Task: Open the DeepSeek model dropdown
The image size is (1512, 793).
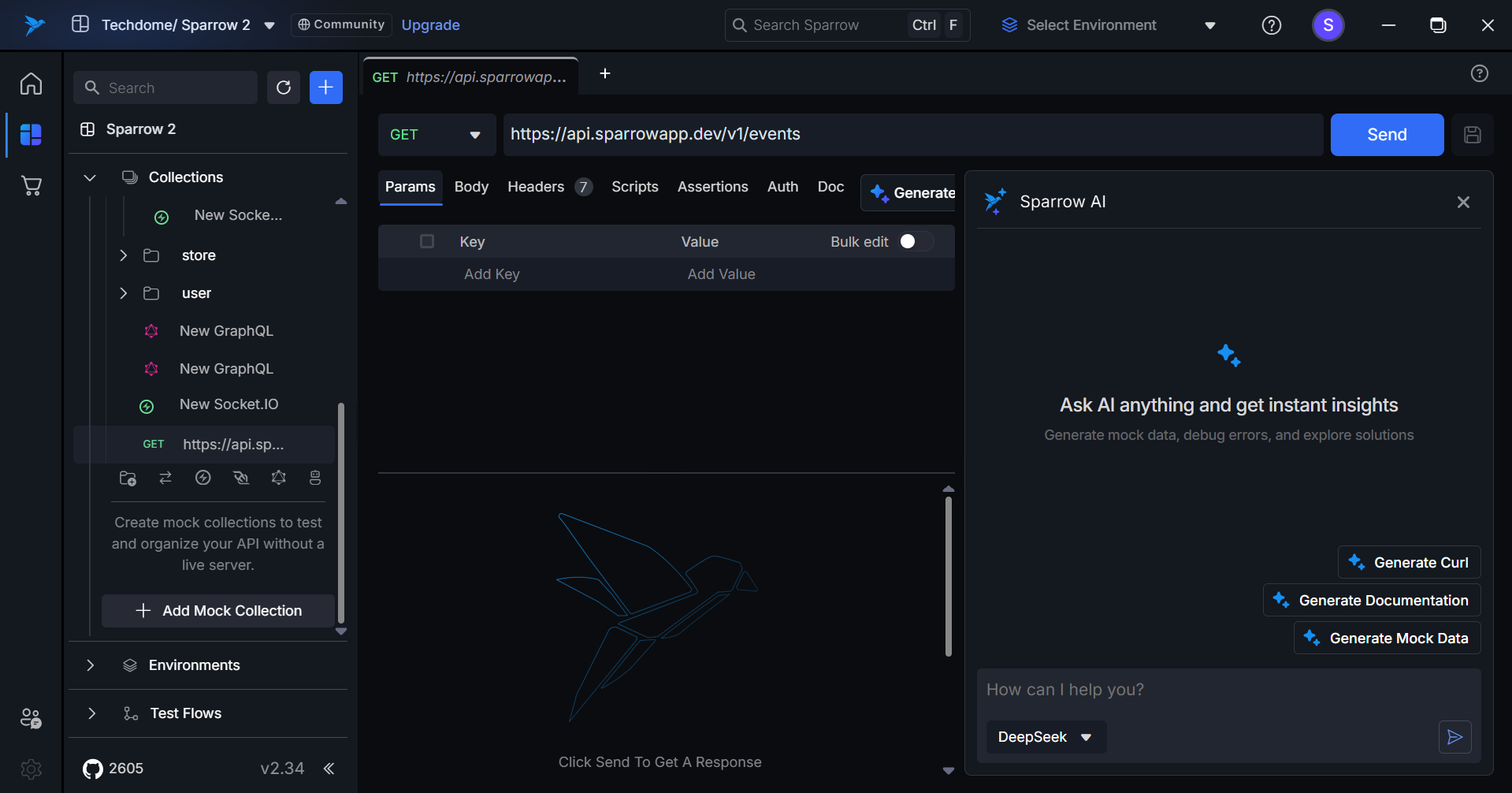Action: pos(1046,737)
